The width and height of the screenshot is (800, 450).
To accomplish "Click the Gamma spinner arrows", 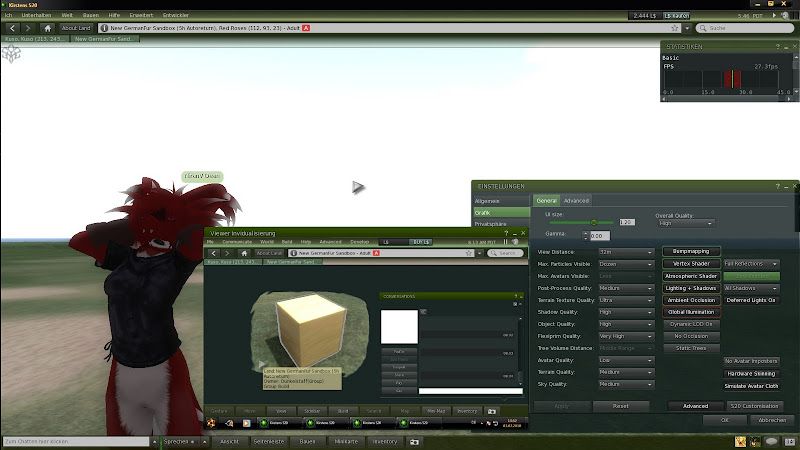I will [585, 236].
